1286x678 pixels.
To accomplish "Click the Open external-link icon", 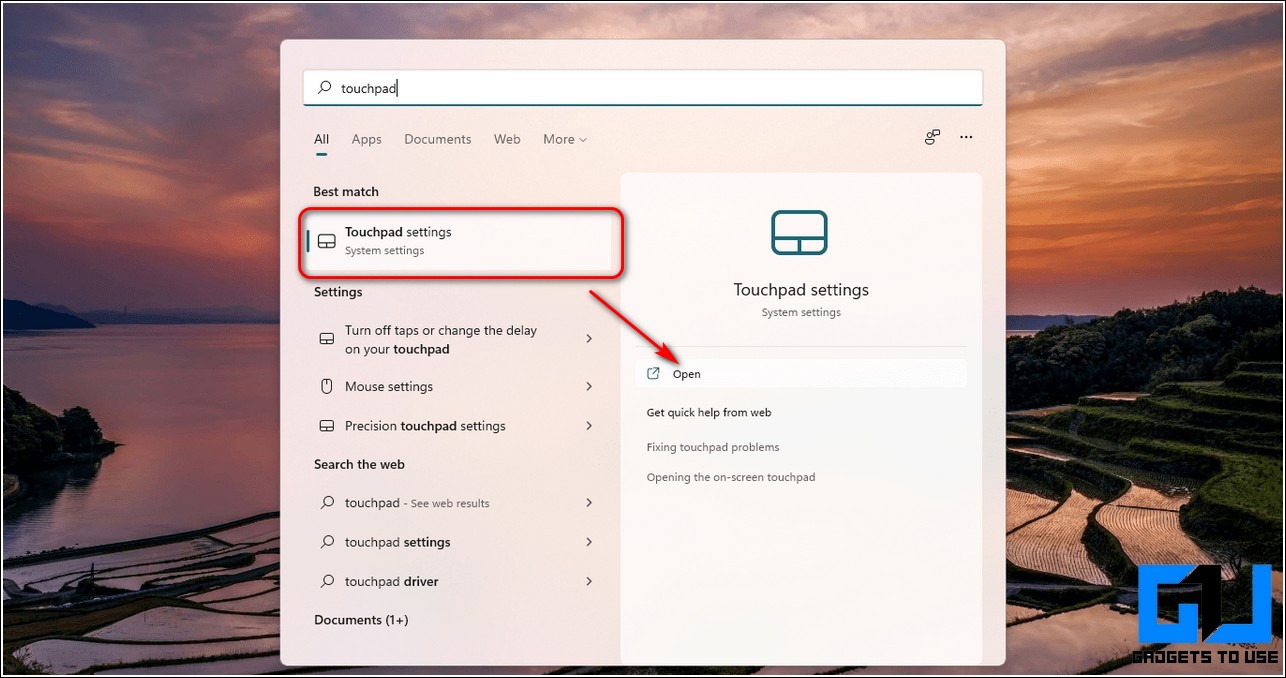I will coord(654,374).
